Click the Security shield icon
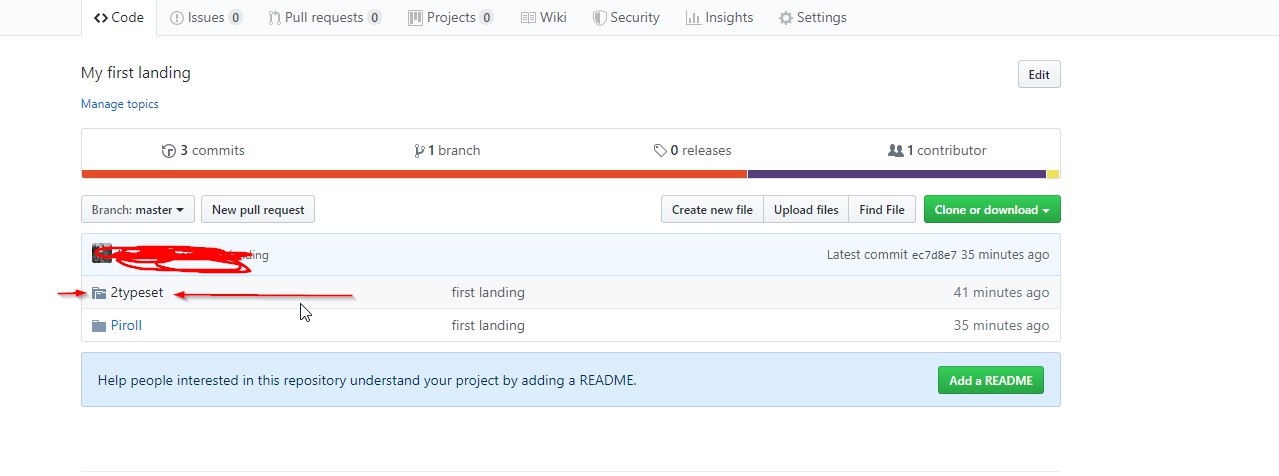 pos(599,18)
